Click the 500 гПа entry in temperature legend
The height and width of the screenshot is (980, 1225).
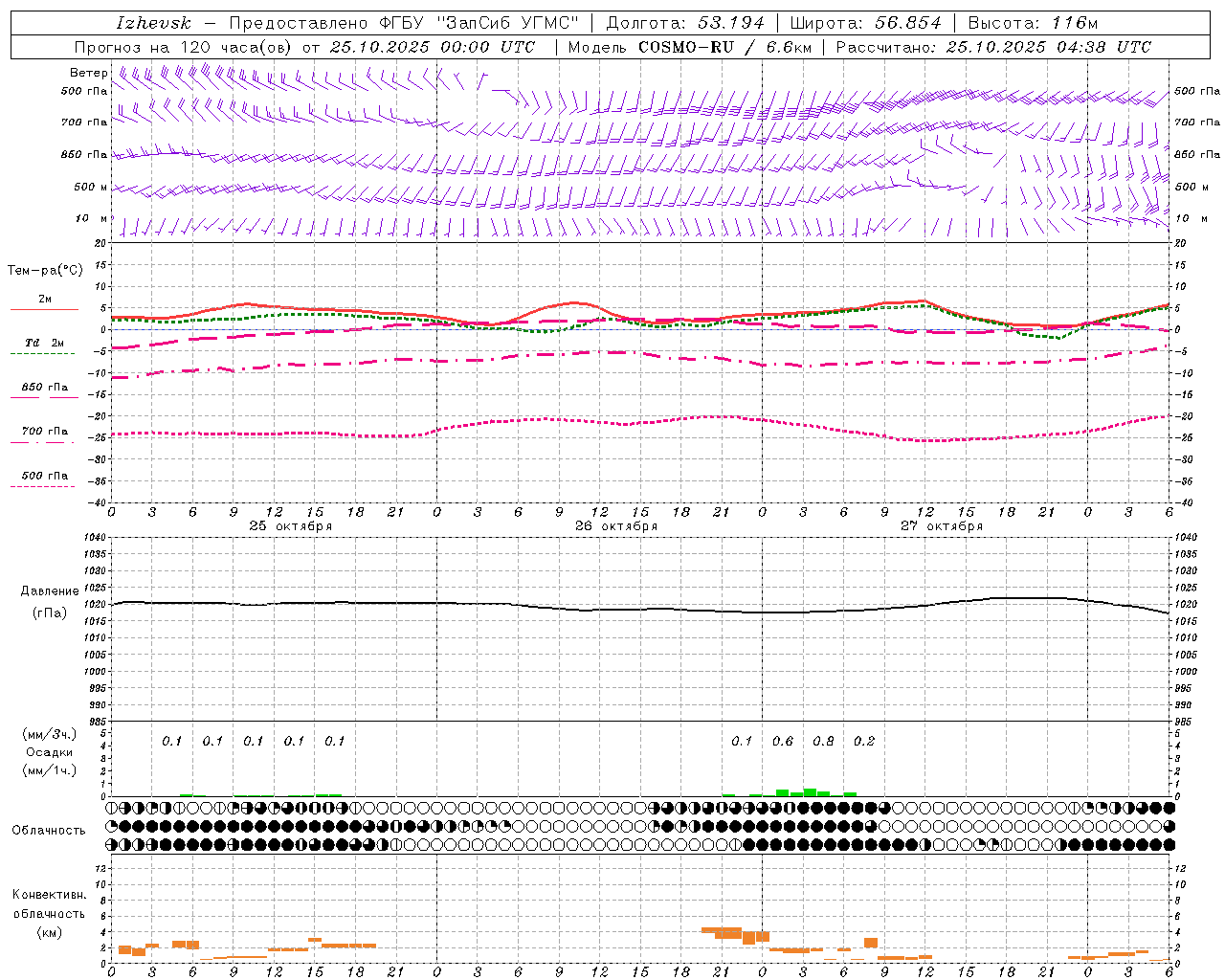coord(45,476)
